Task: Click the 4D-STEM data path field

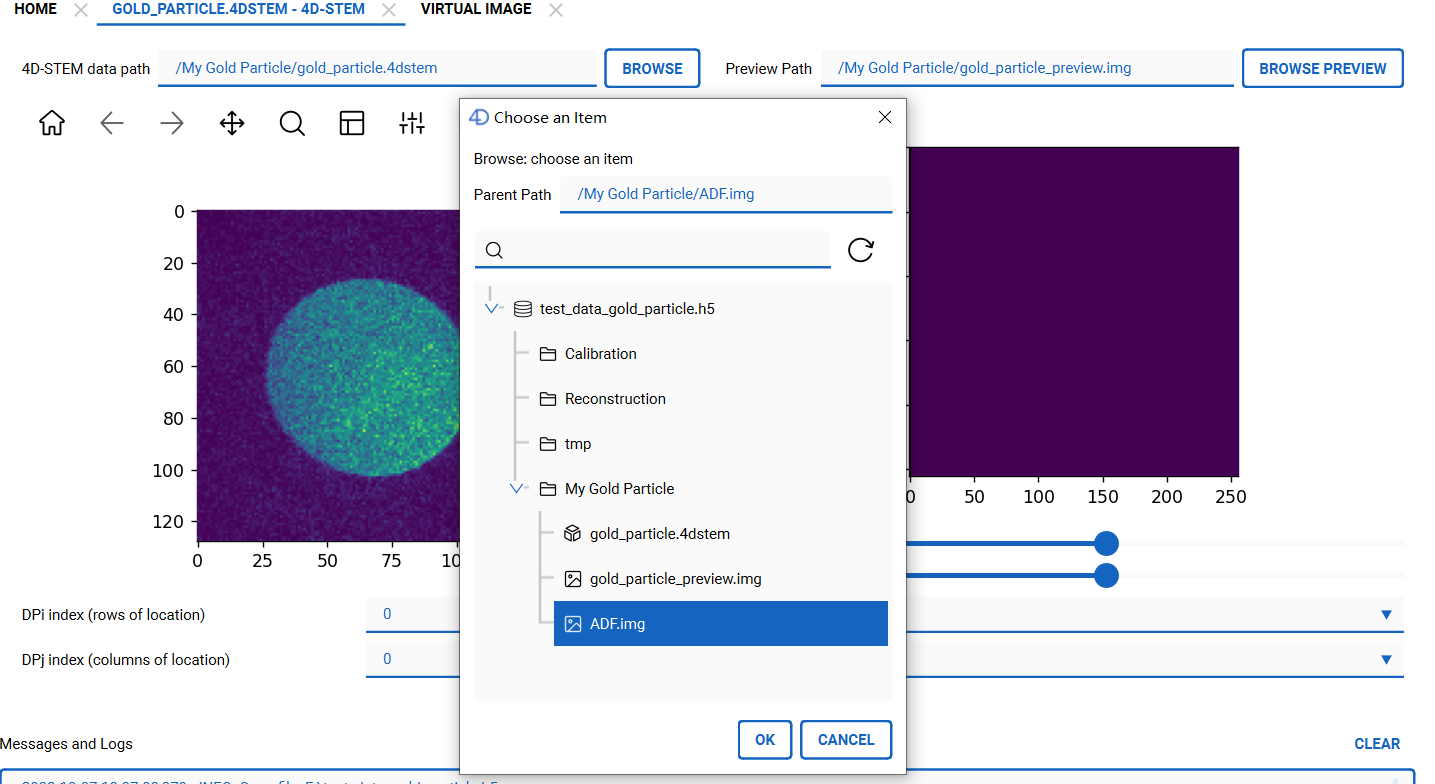Action: 377,68
